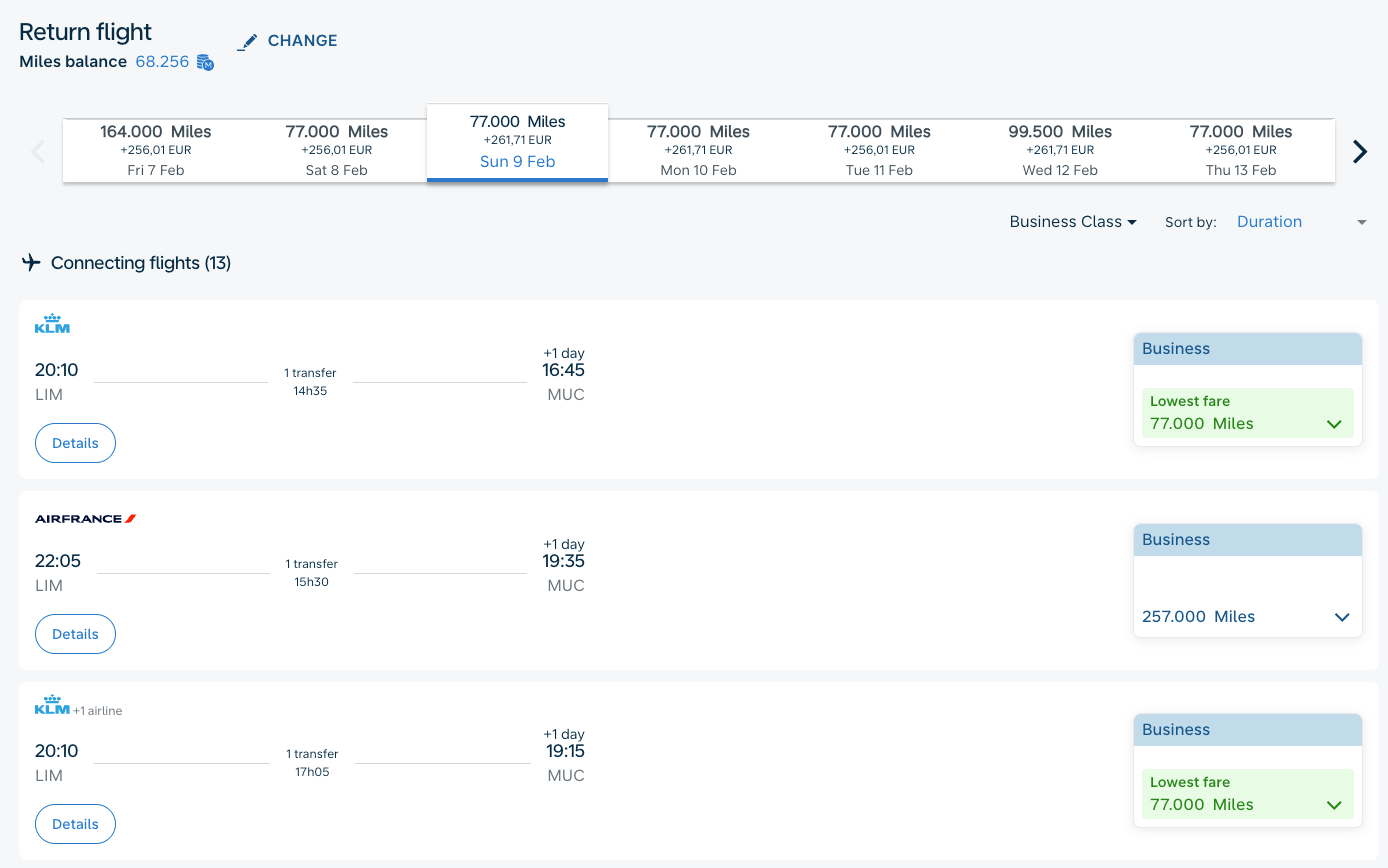1388x868 pixels.
Task: Click the AIRFRANCE logo on the second flight
Action: click(85, 518)
